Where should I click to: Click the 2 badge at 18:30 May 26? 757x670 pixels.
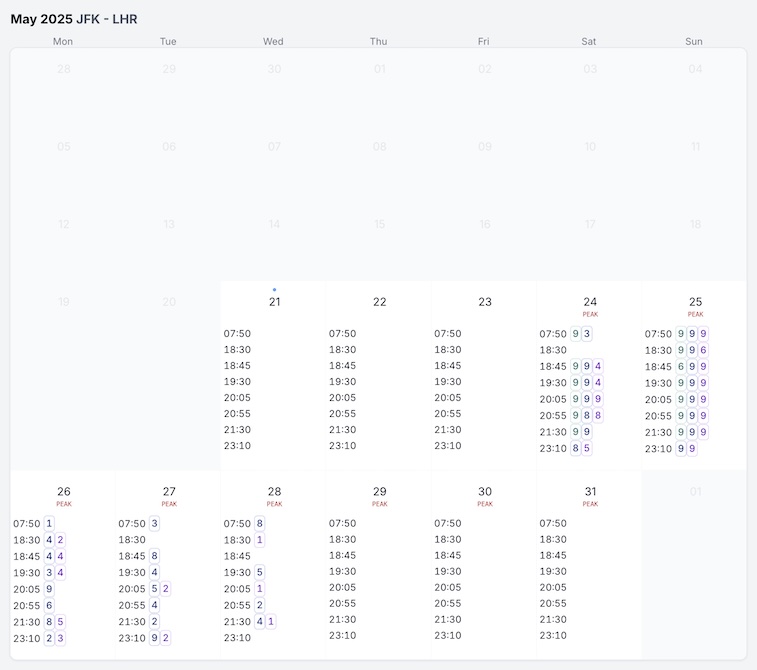[x=60, y=540]
